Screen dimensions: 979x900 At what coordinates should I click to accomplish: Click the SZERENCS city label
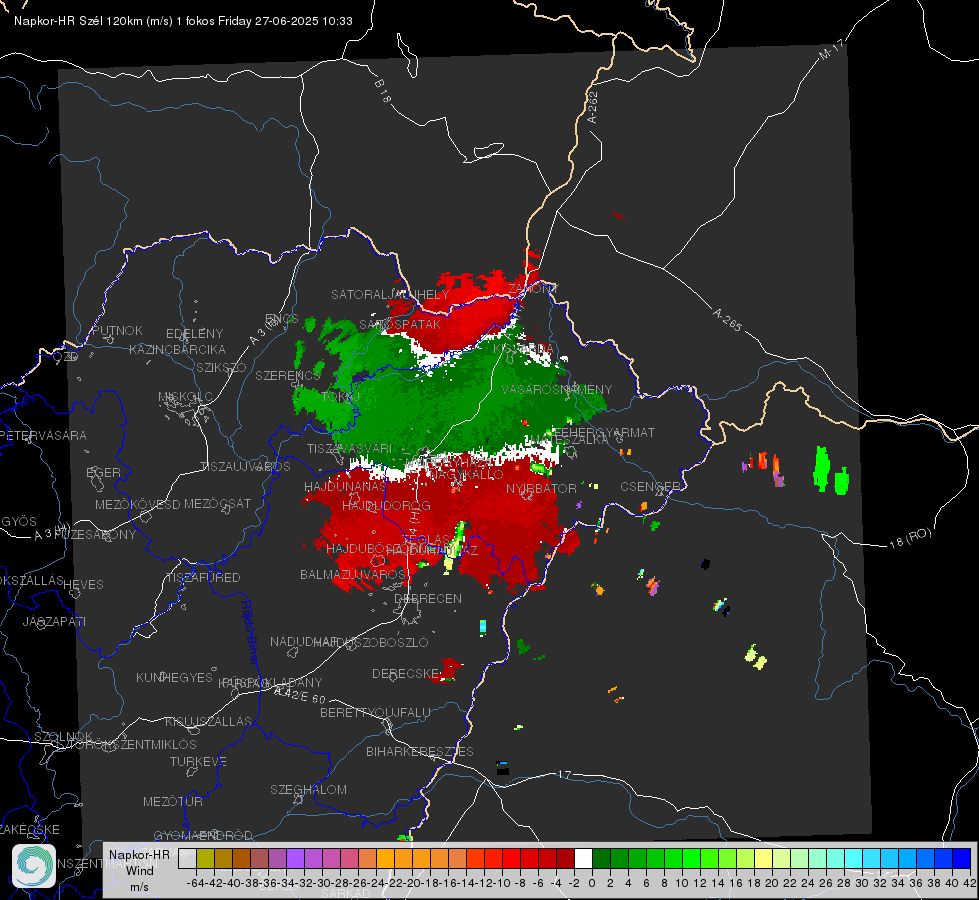pos(287,375)
